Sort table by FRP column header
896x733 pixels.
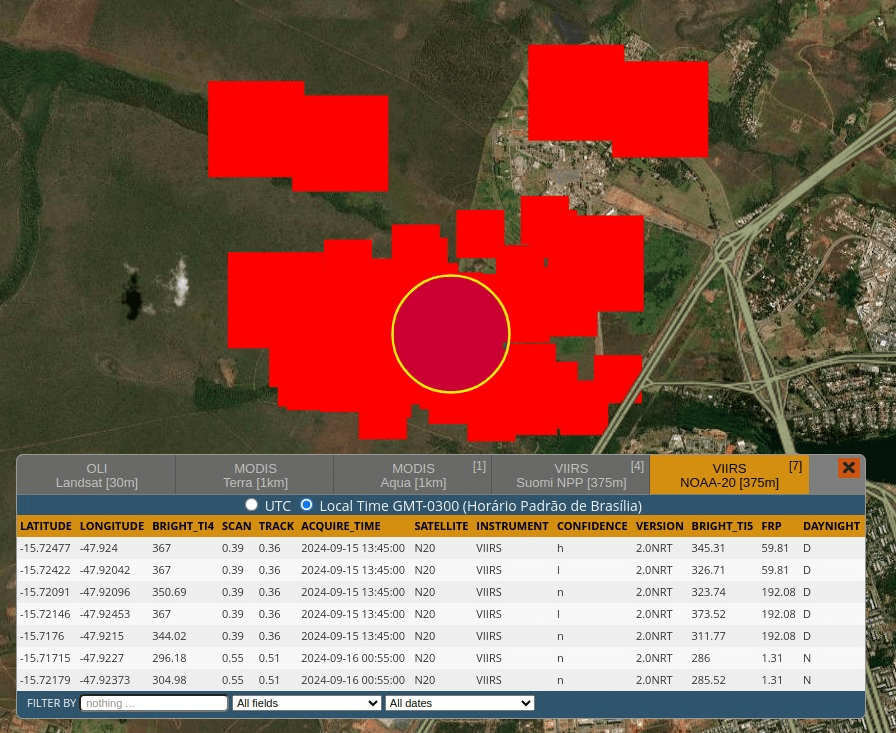(x=771, y=526)
